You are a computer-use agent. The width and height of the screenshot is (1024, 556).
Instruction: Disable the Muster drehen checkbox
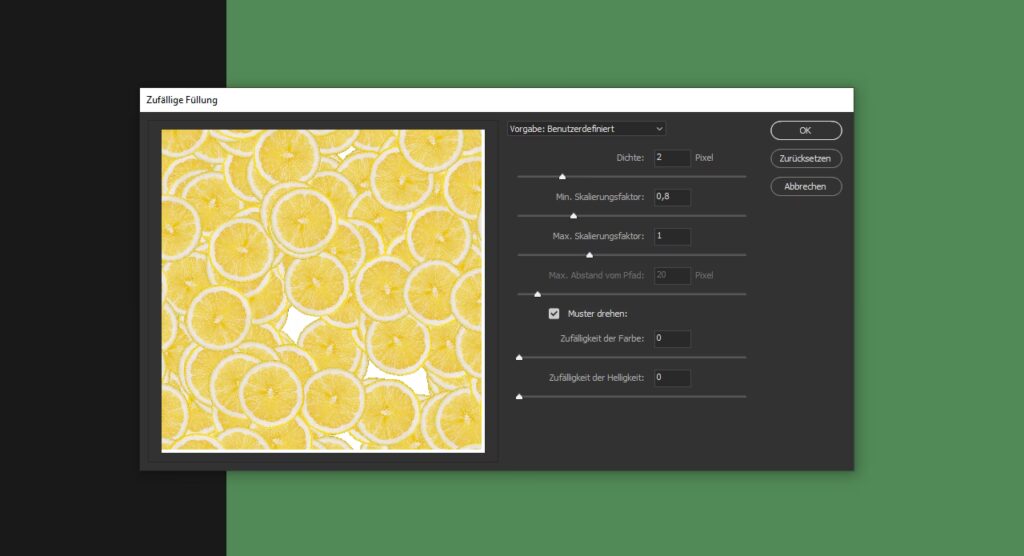(554, 314)
